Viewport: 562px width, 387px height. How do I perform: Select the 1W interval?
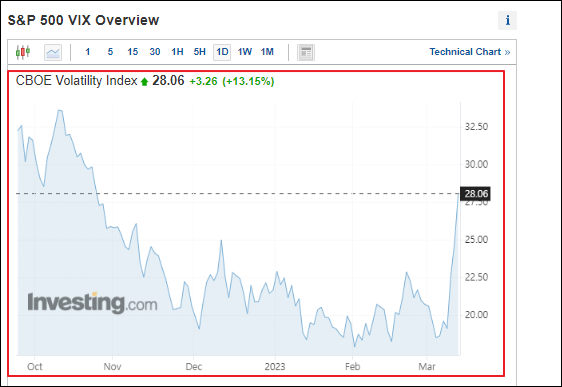coord(245,52)
